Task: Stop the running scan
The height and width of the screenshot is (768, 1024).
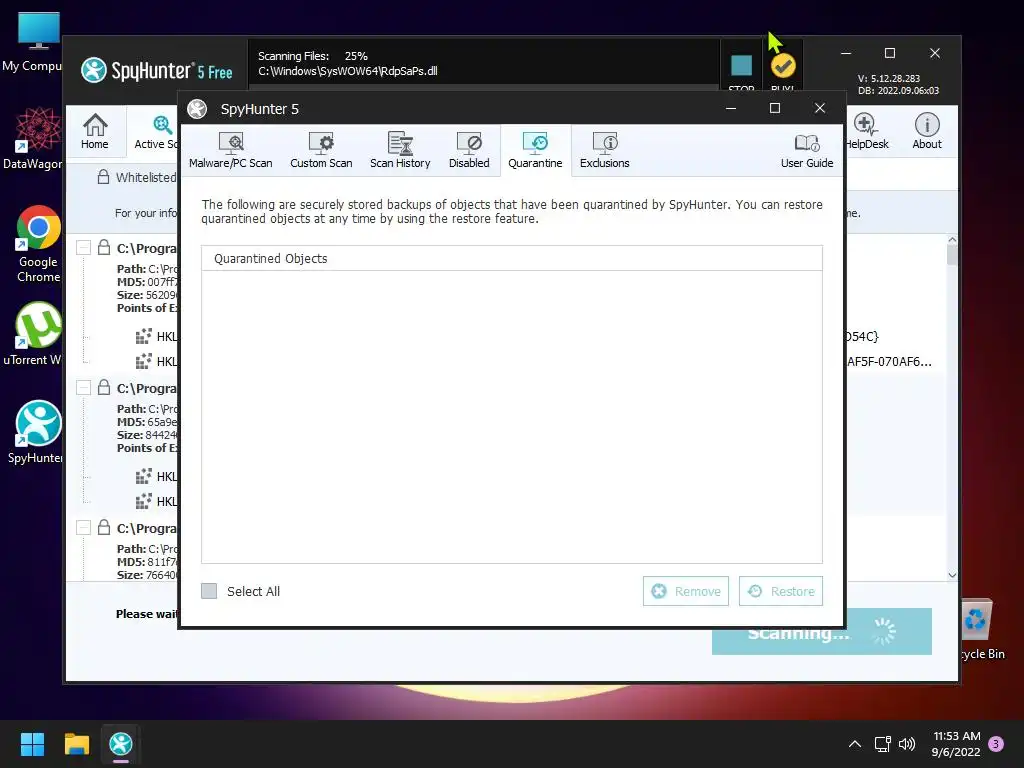Action: tap(741, 67)
